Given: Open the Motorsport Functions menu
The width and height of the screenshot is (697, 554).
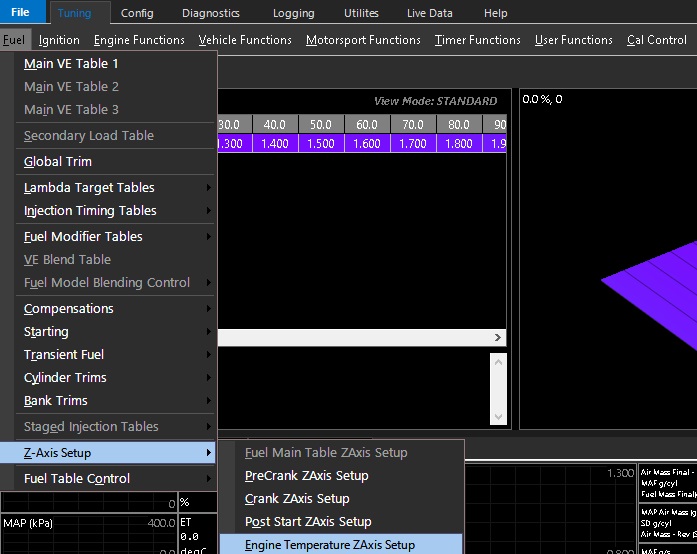Looking at the screenshot, I should (363, 40).
